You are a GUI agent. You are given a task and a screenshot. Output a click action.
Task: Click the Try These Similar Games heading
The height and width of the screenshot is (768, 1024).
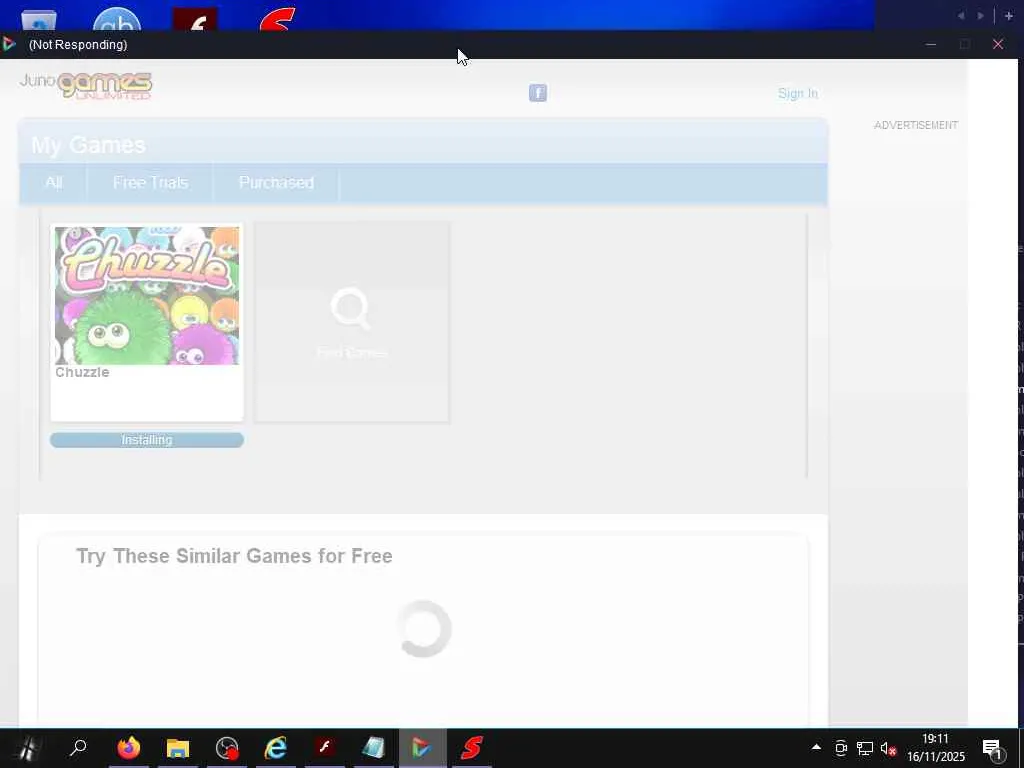[234, 556]
